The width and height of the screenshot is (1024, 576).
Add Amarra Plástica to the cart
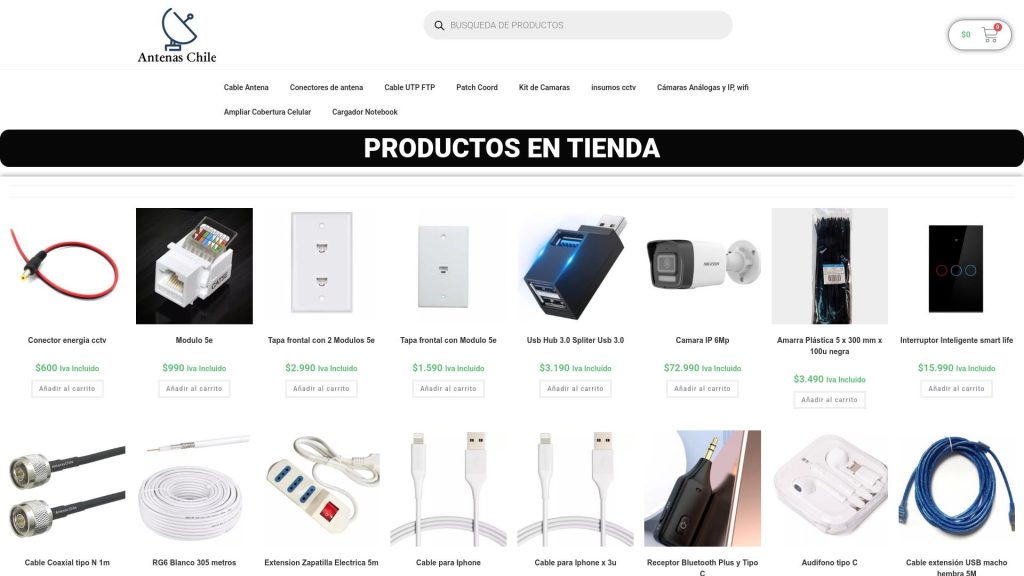pos(829,400)
